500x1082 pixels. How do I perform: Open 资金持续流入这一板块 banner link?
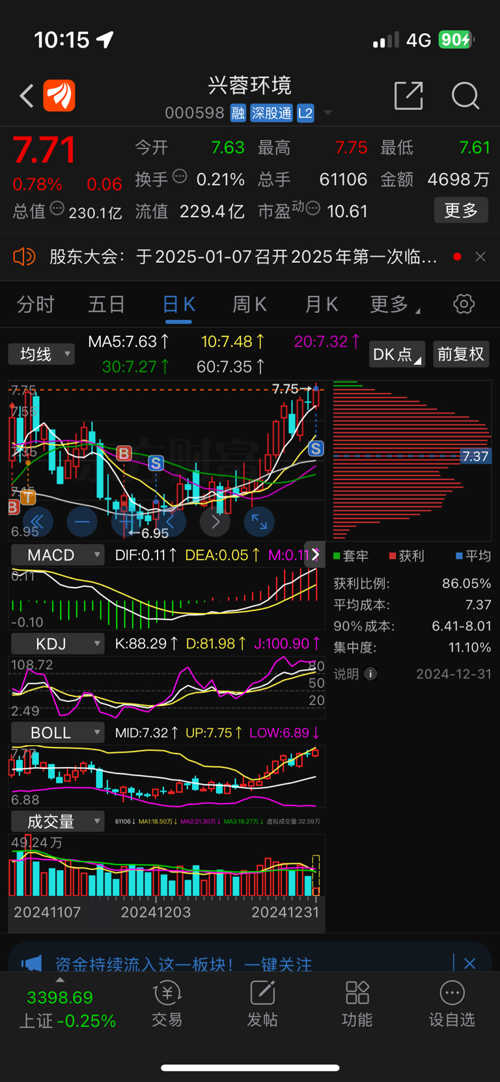(x=183, y=964)
